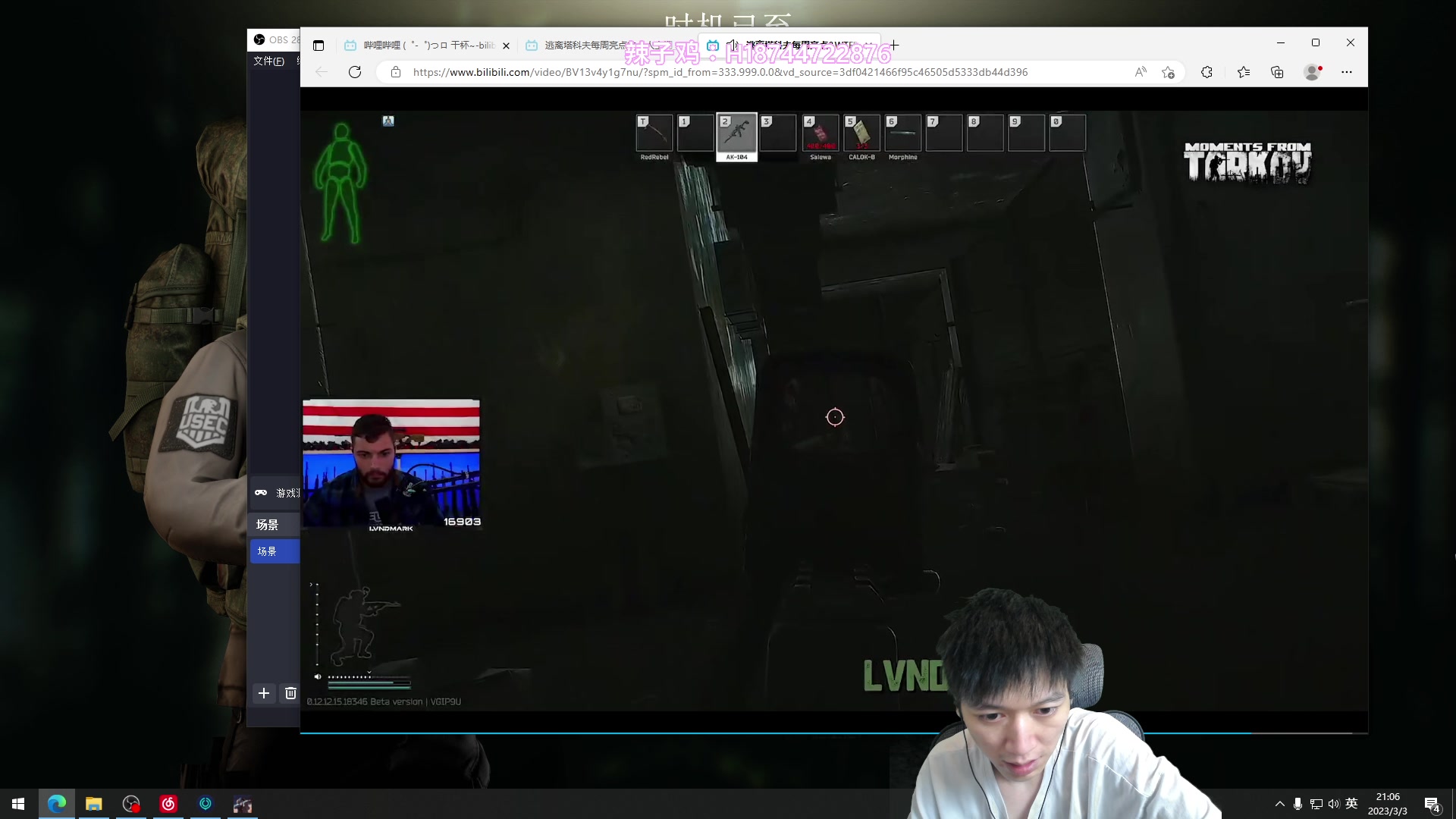Open Edge settings and more menu
Screen dimensions: 1456x819
(x=1347, y=72)
